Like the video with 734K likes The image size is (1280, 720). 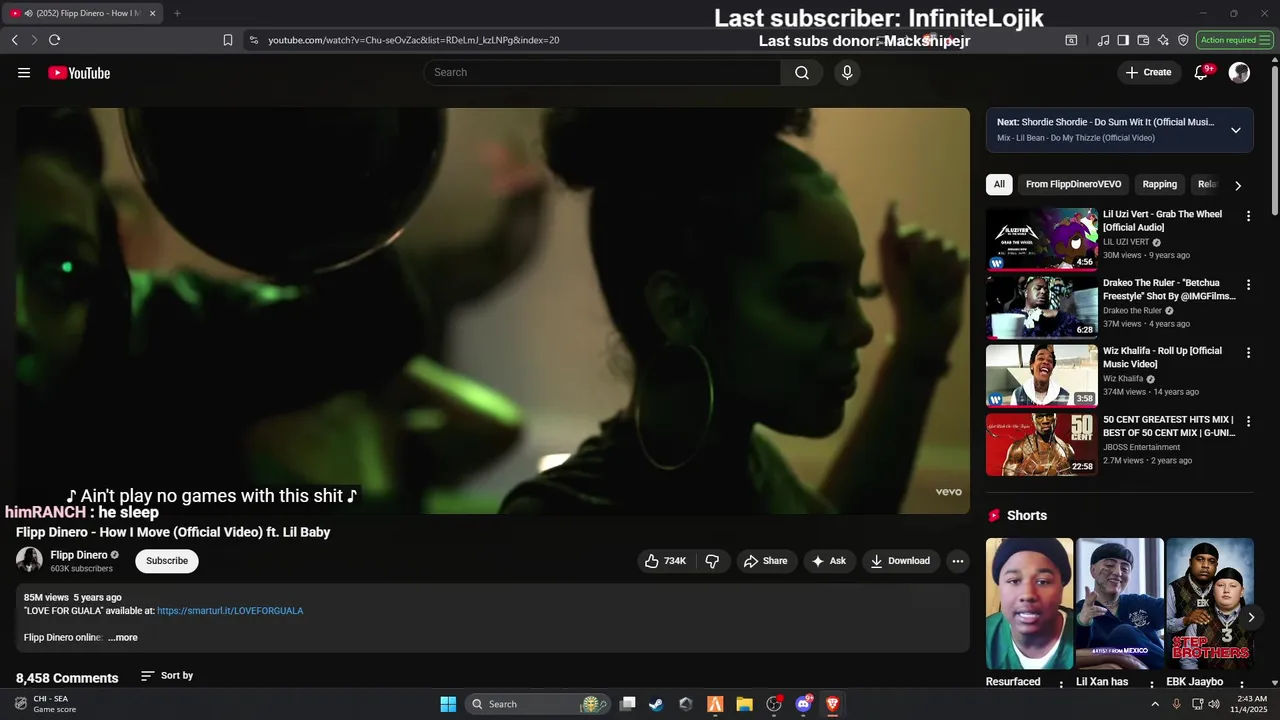coord(665,561)
